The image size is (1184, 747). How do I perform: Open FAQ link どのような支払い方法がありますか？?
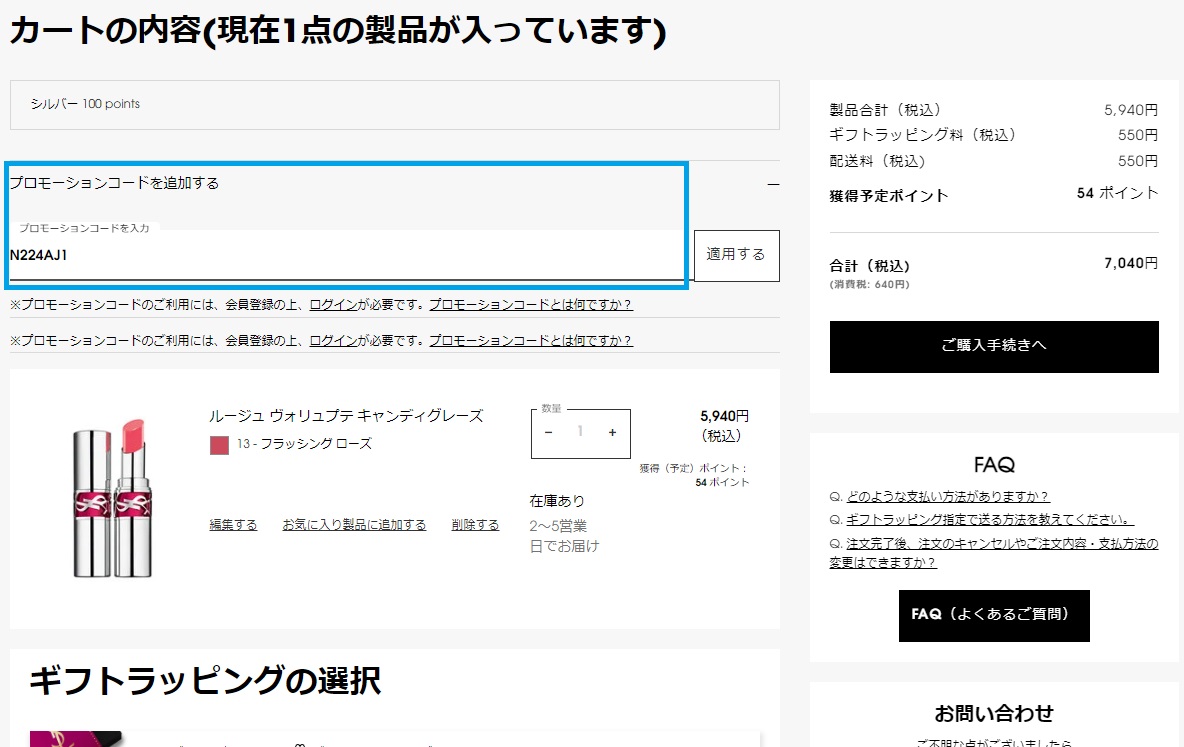[x=948, y=497]
